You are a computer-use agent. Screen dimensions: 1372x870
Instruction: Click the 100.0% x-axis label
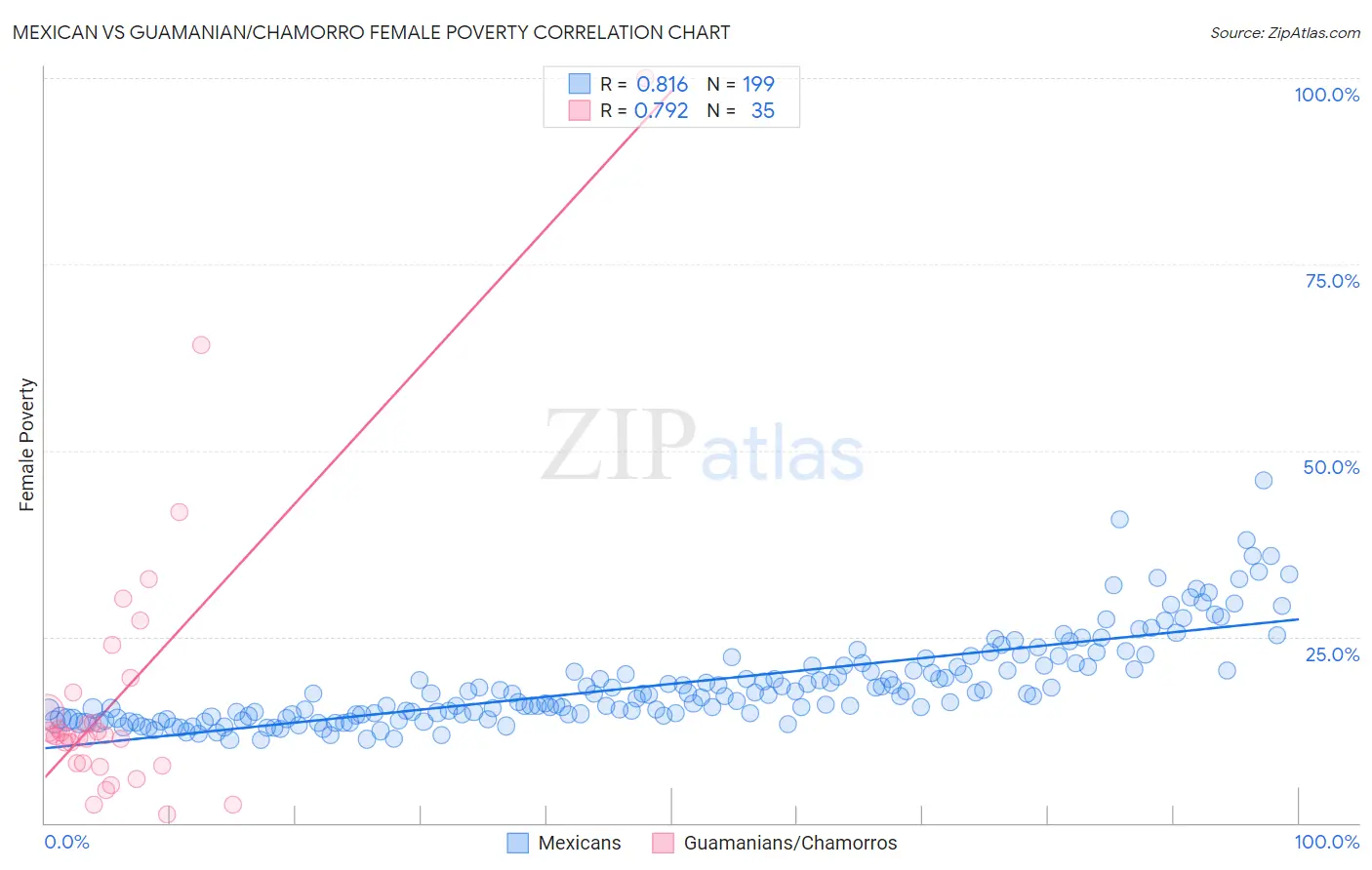pyautogui.click(x=1327, y=842)
